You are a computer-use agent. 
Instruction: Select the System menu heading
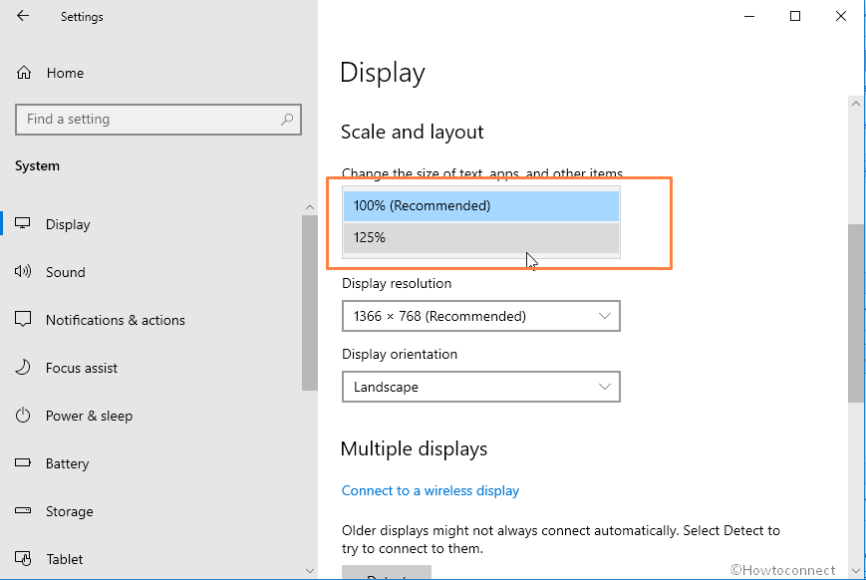click(x=37, y=166)
